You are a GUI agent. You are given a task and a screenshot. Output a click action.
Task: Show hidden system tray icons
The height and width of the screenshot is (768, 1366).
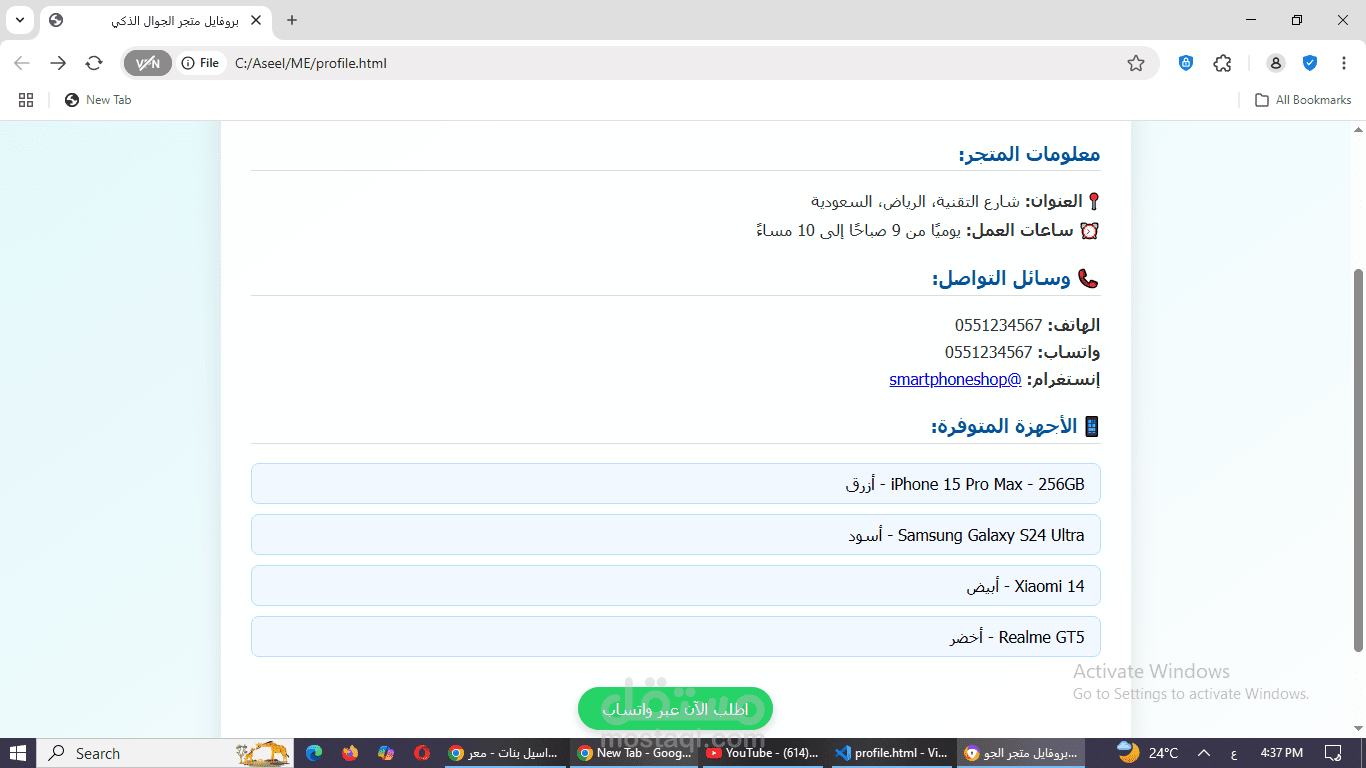click(x=1204, y=753)
